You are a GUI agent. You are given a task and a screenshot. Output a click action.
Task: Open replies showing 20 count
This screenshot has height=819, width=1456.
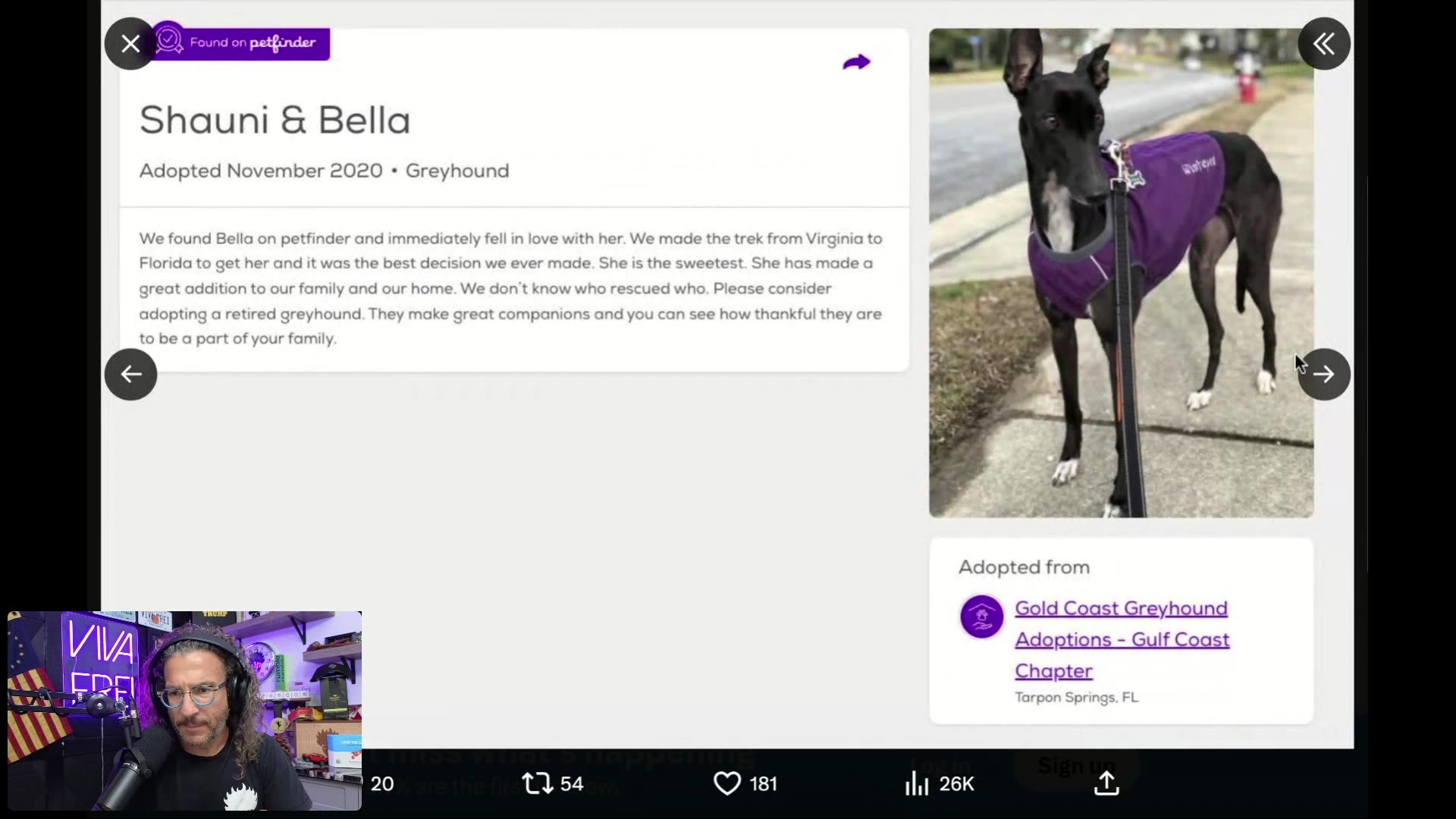tap(382, 784)
